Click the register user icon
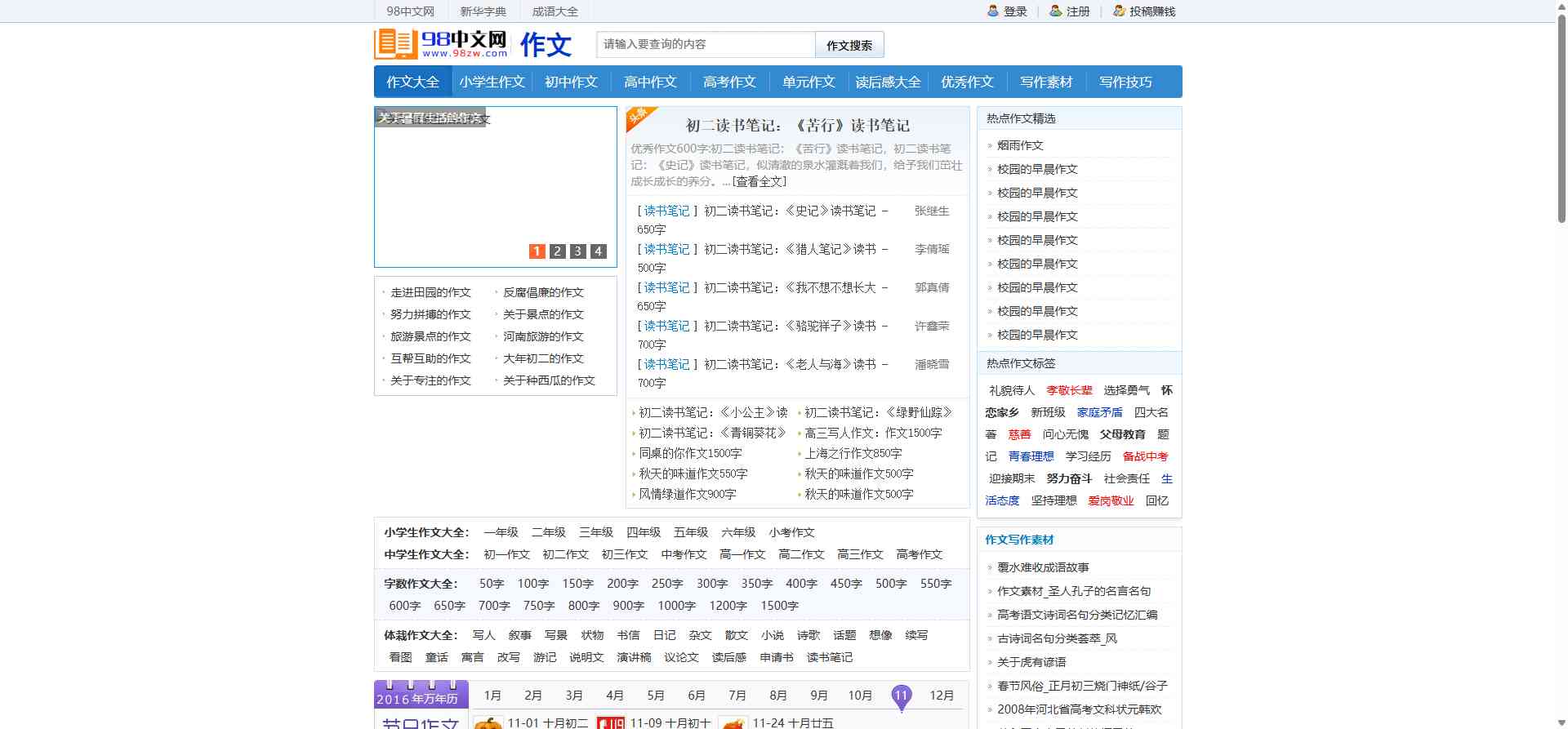The height and width of the screenshot is (729, 1568). pyautogui.click(x=1055, y=11)
